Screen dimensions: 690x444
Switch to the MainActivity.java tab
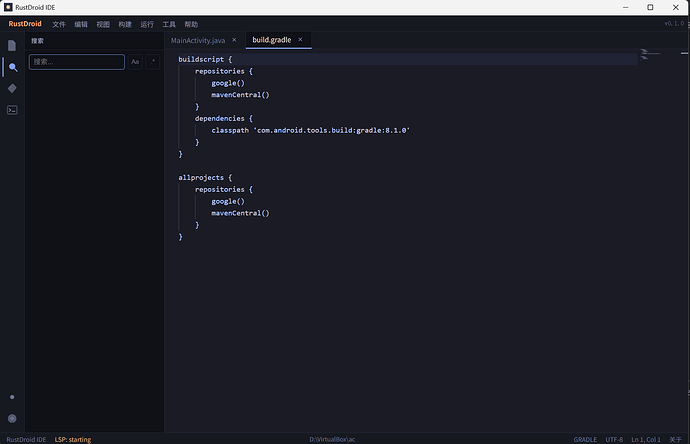(x=198, y=40)
